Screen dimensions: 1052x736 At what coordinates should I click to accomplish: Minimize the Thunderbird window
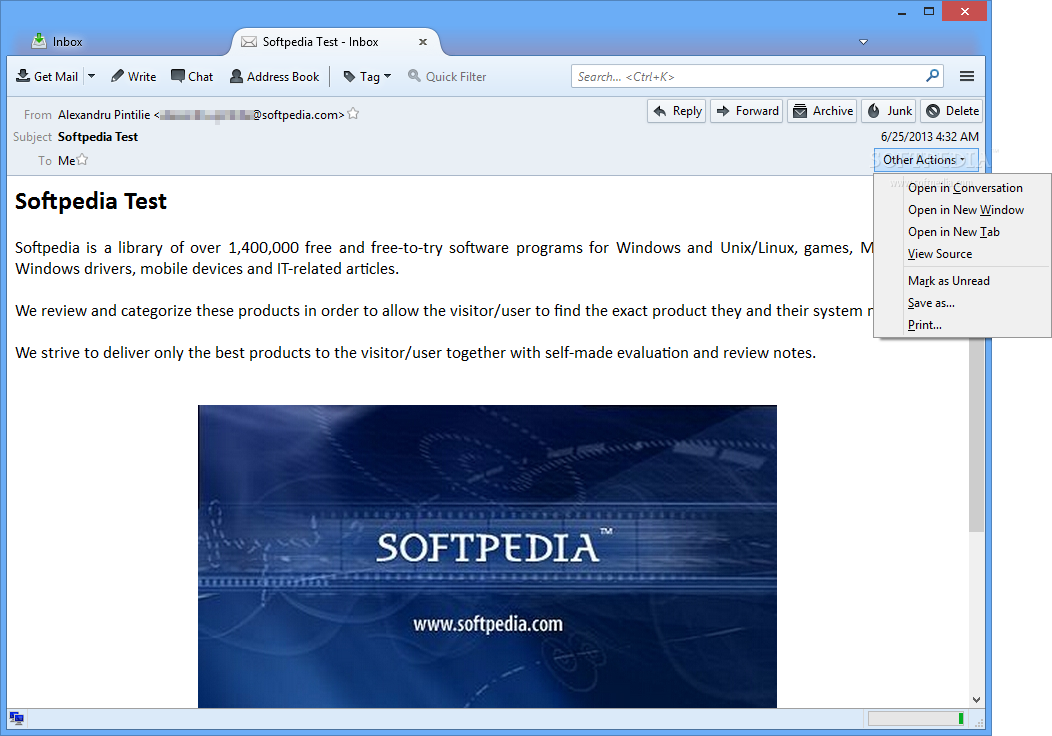point(902,11)
